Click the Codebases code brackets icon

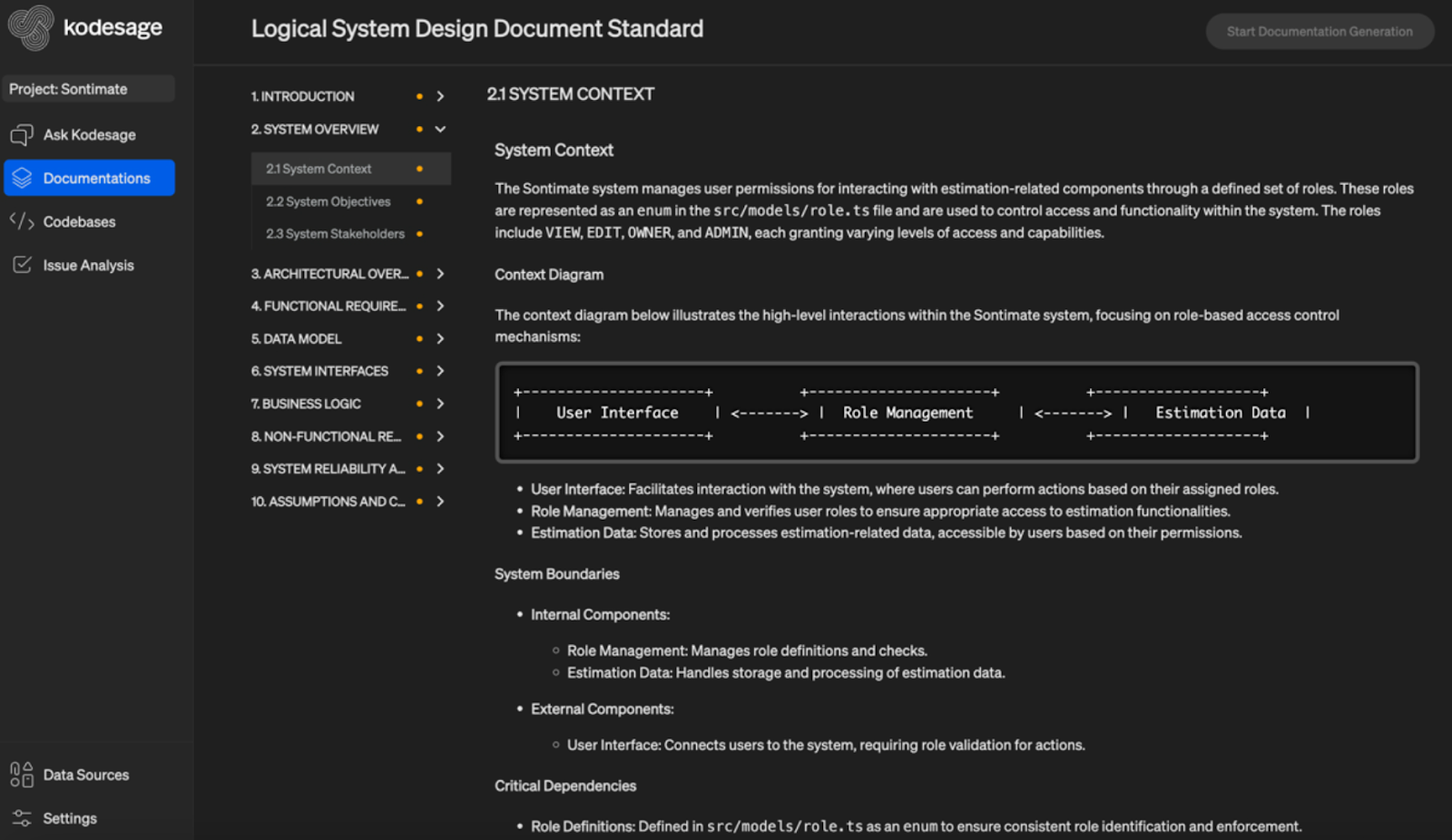tap(22, 221)
